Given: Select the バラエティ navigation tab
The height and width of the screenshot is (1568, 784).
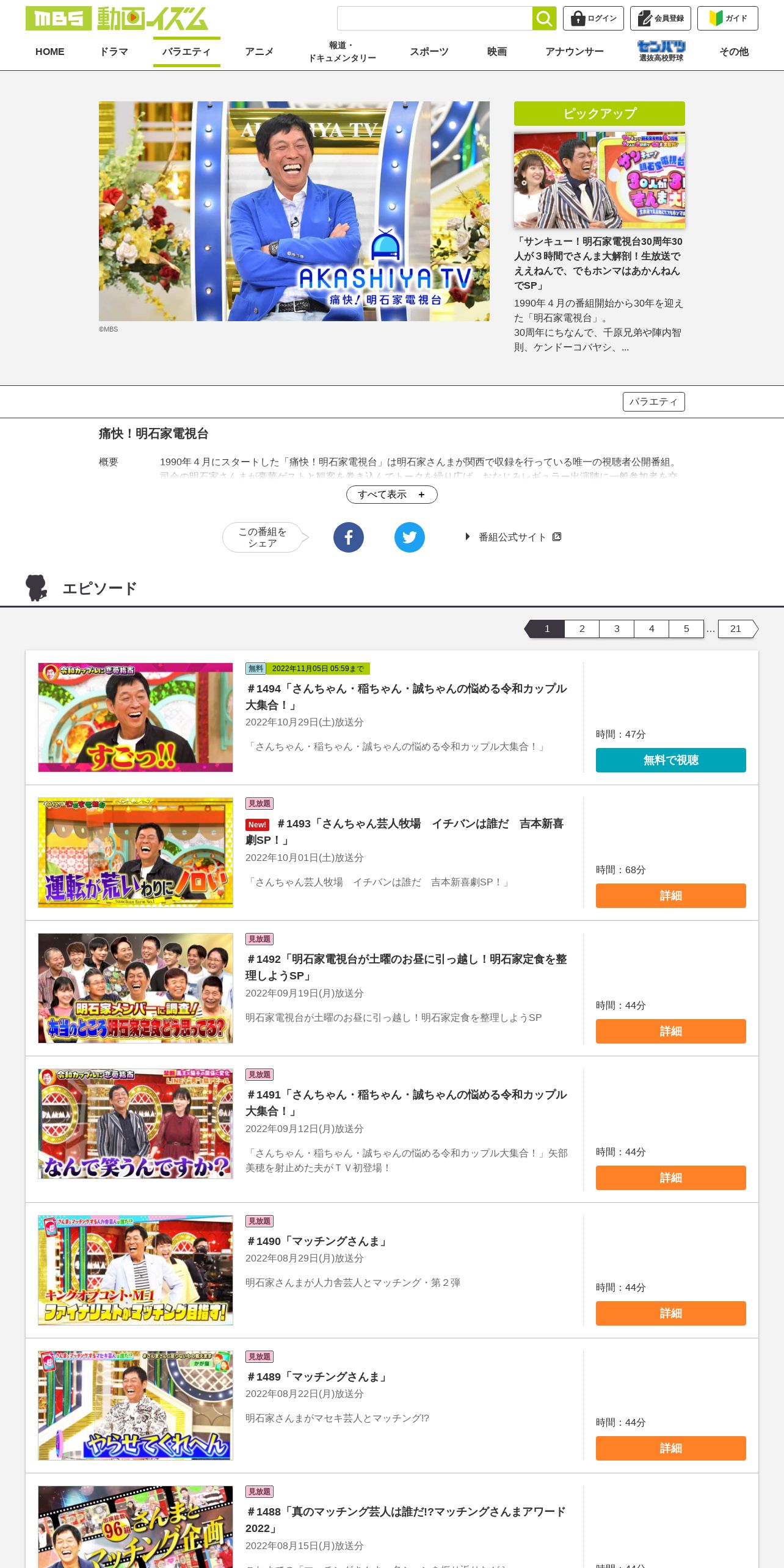Looking at the screenshot, I should (187, 52).
